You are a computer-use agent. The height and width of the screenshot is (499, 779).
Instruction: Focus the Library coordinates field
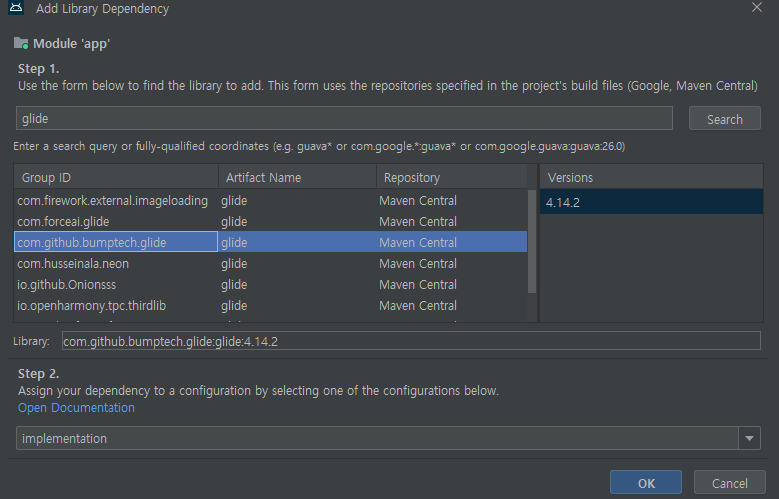click(411, 341)
